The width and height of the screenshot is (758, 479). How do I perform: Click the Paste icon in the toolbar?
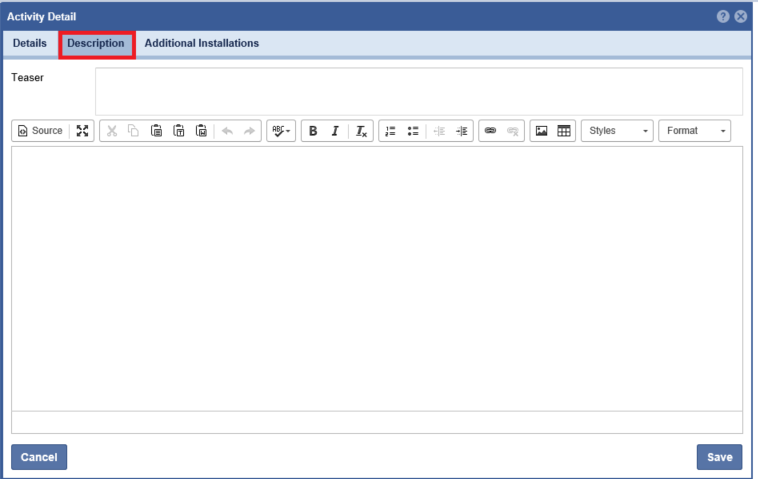point(156,131)
